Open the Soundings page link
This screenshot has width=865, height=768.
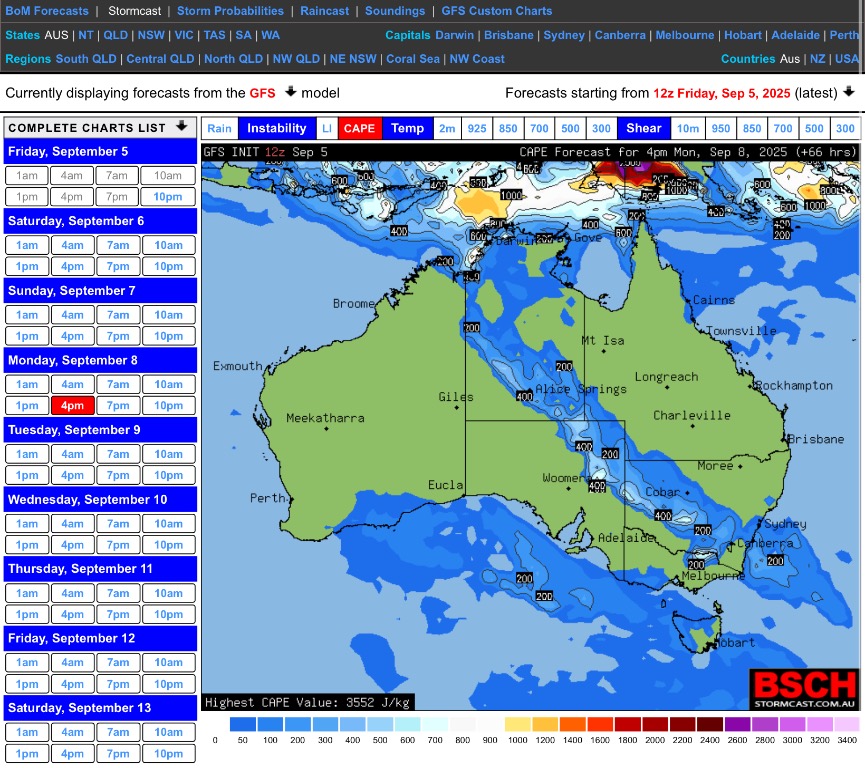(395, 11)
